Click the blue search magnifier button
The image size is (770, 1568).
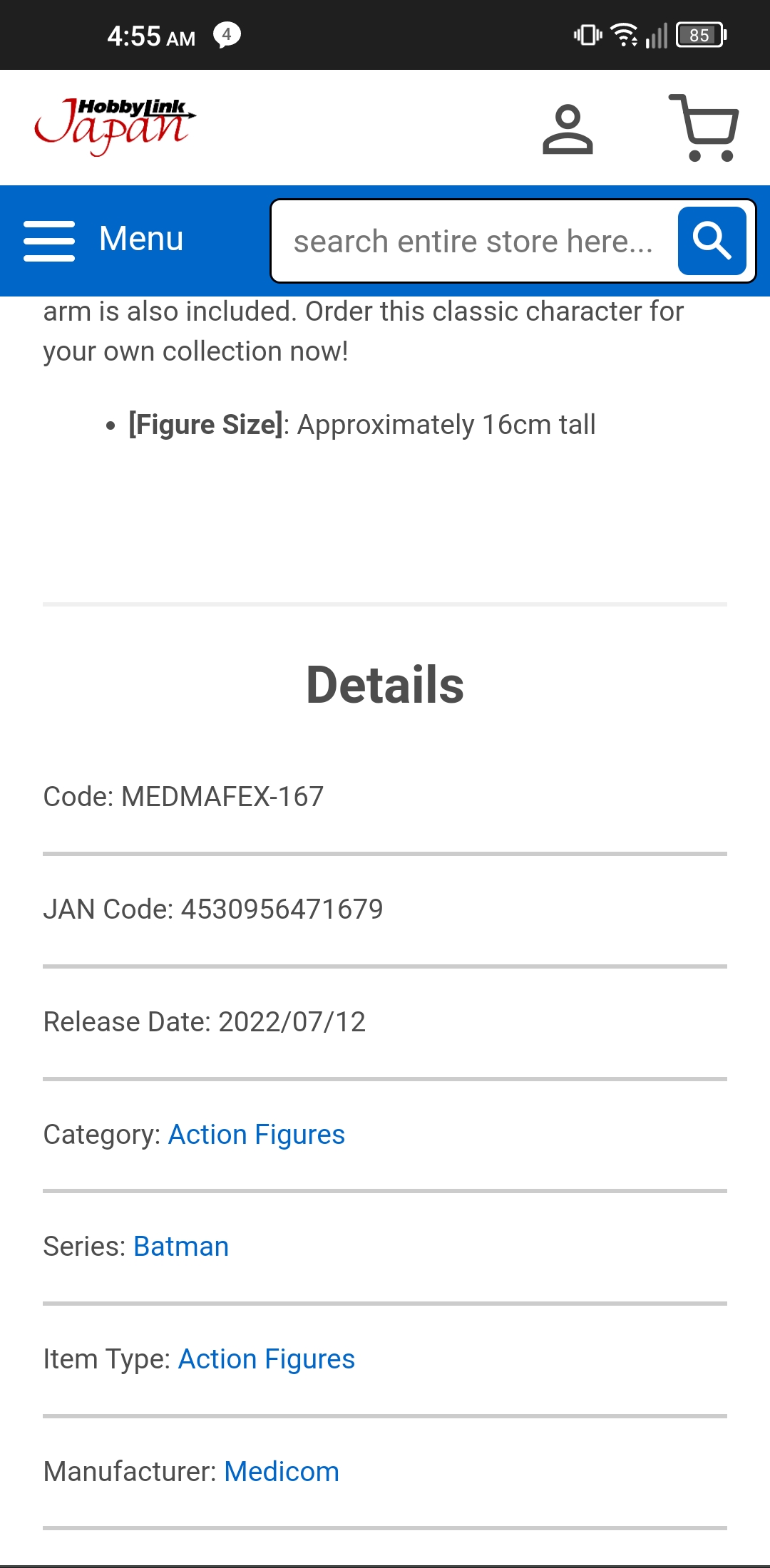712,241
